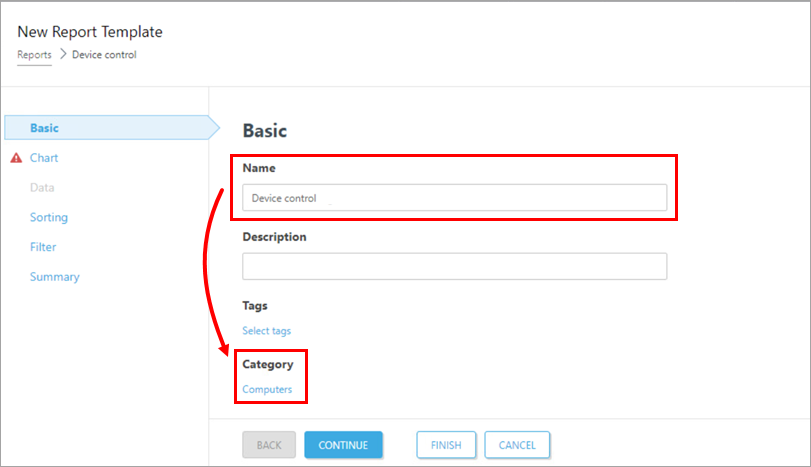This screenshot has width=811, height=467.
Task: Click the Device control breadcrumb text
Action: tap(104, 55)
